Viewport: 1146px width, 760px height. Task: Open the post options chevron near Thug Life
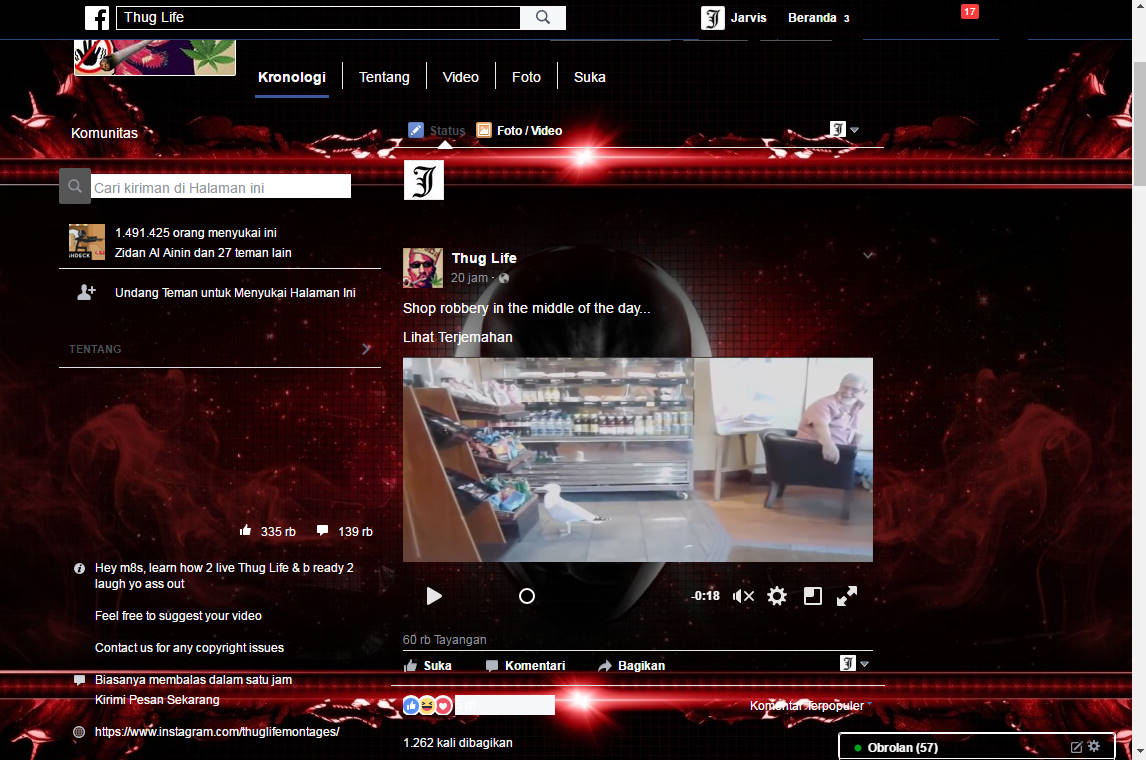point(867,255)
